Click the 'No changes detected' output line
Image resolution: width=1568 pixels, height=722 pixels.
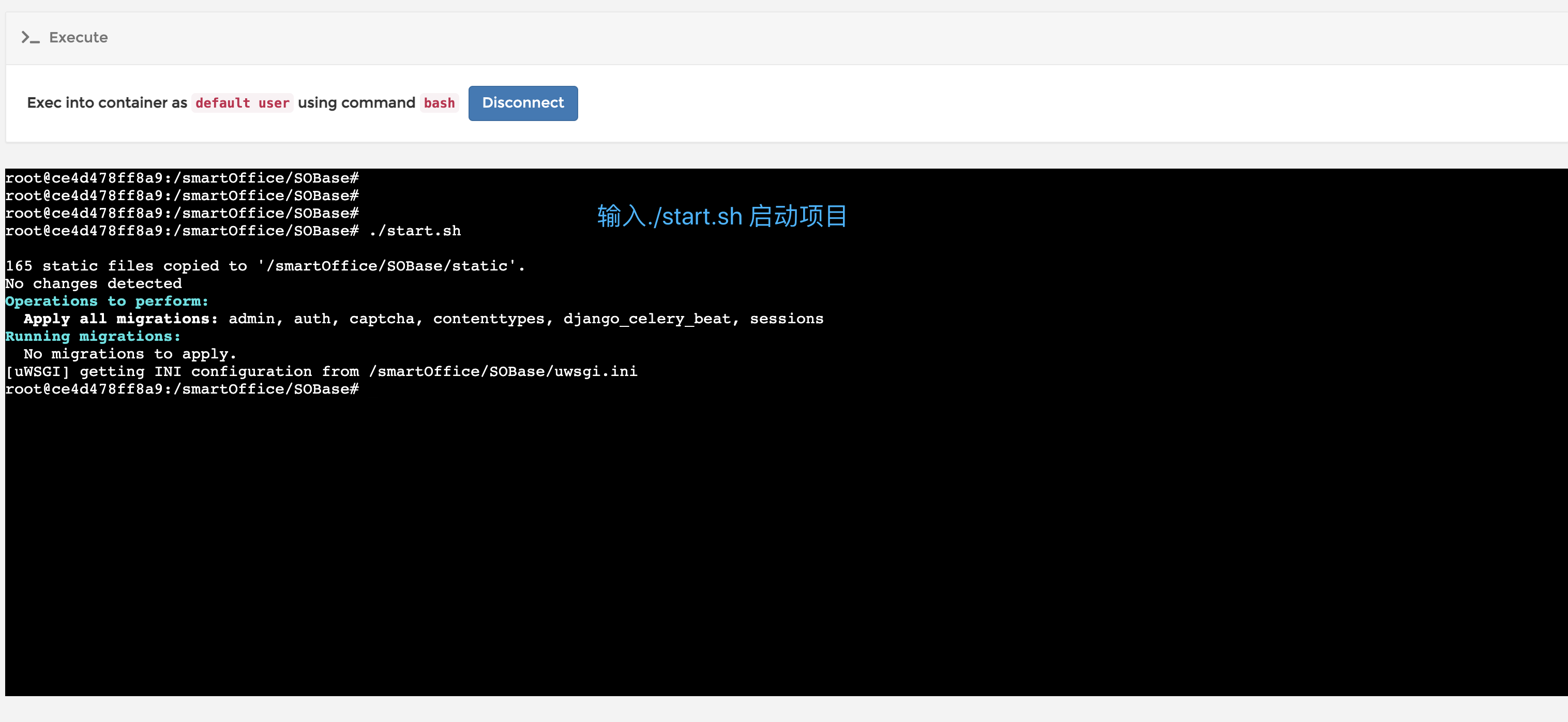pos(94,284)
